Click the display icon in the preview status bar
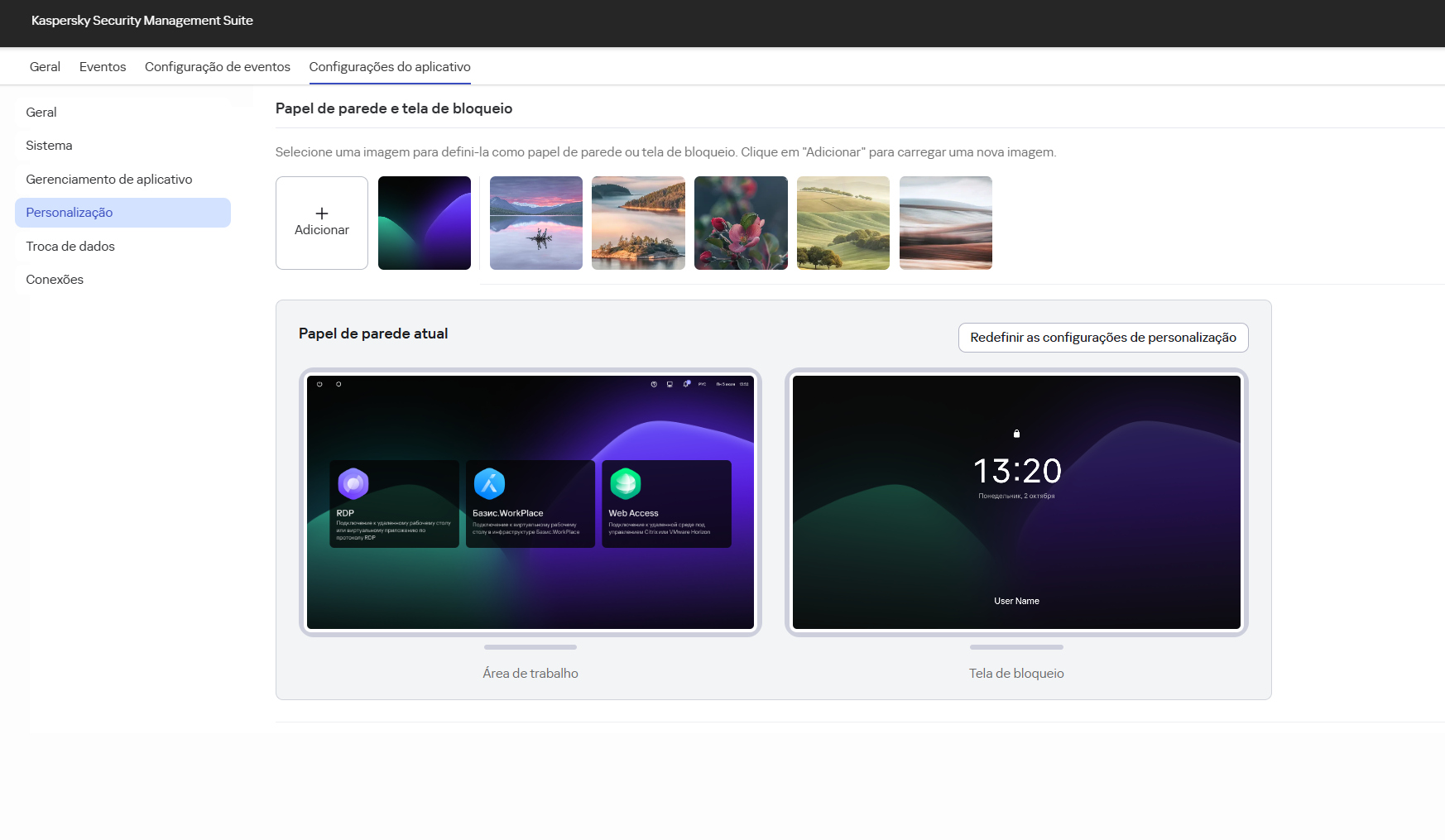The width and height of the screenshot is (1445, 840). pyautogui.click(x=669, y=383)
